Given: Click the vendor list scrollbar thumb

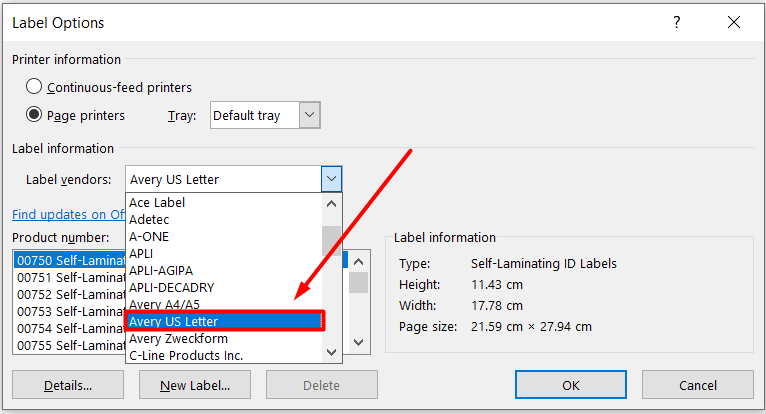Looking at the screenshot, I should pos(331,240).
